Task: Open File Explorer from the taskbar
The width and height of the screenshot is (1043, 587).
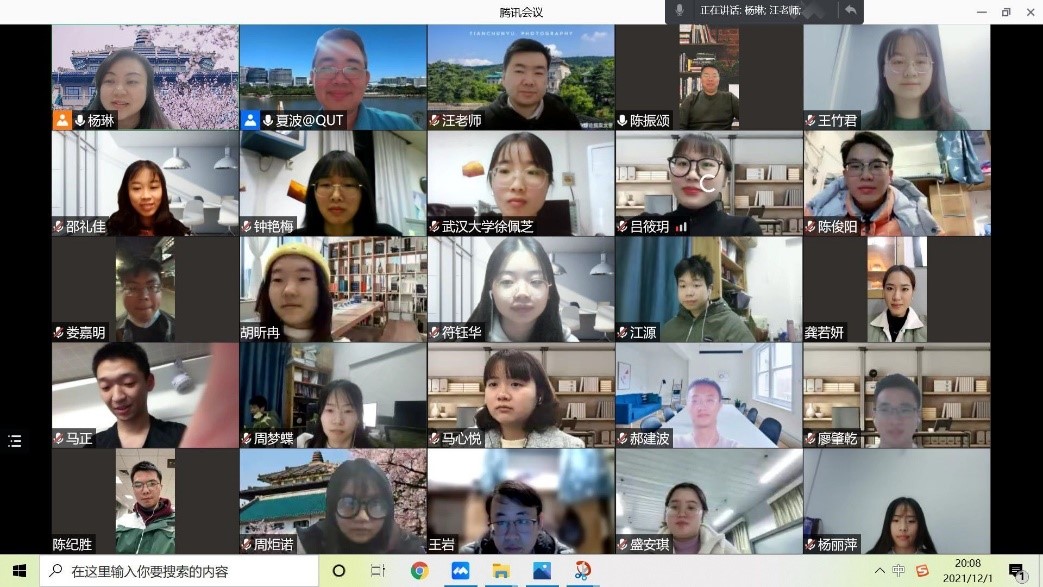Action: (500, 571)
